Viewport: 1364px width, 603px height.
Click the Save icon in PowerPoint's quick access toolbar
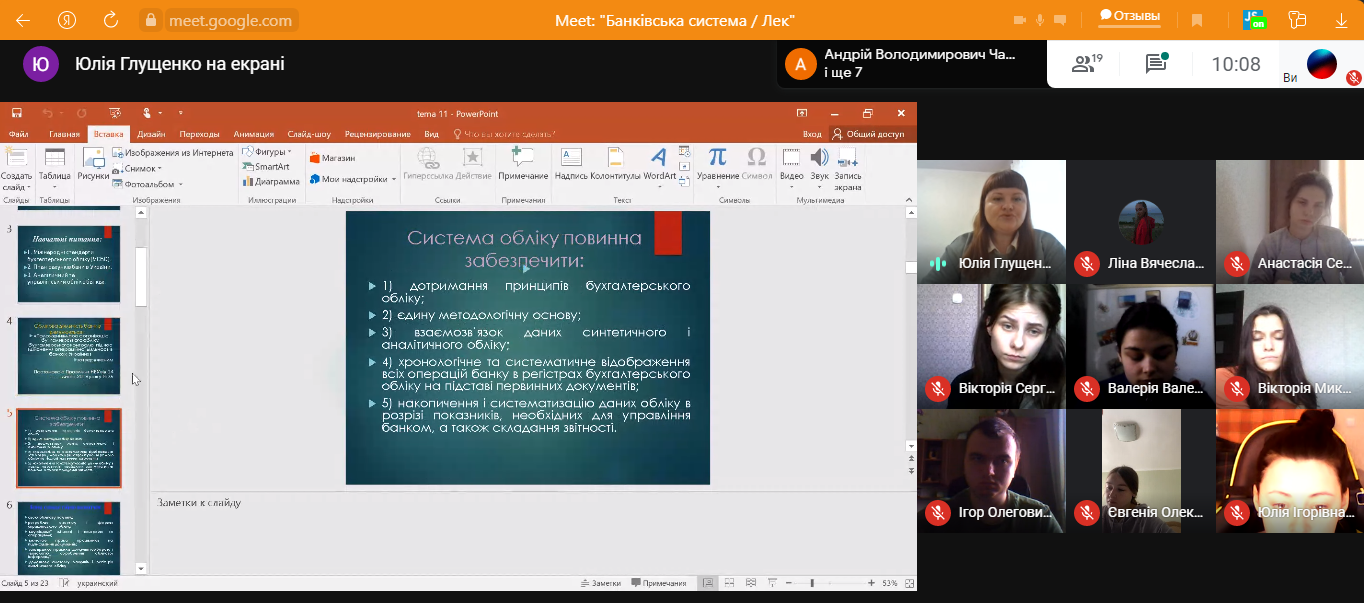18,113
